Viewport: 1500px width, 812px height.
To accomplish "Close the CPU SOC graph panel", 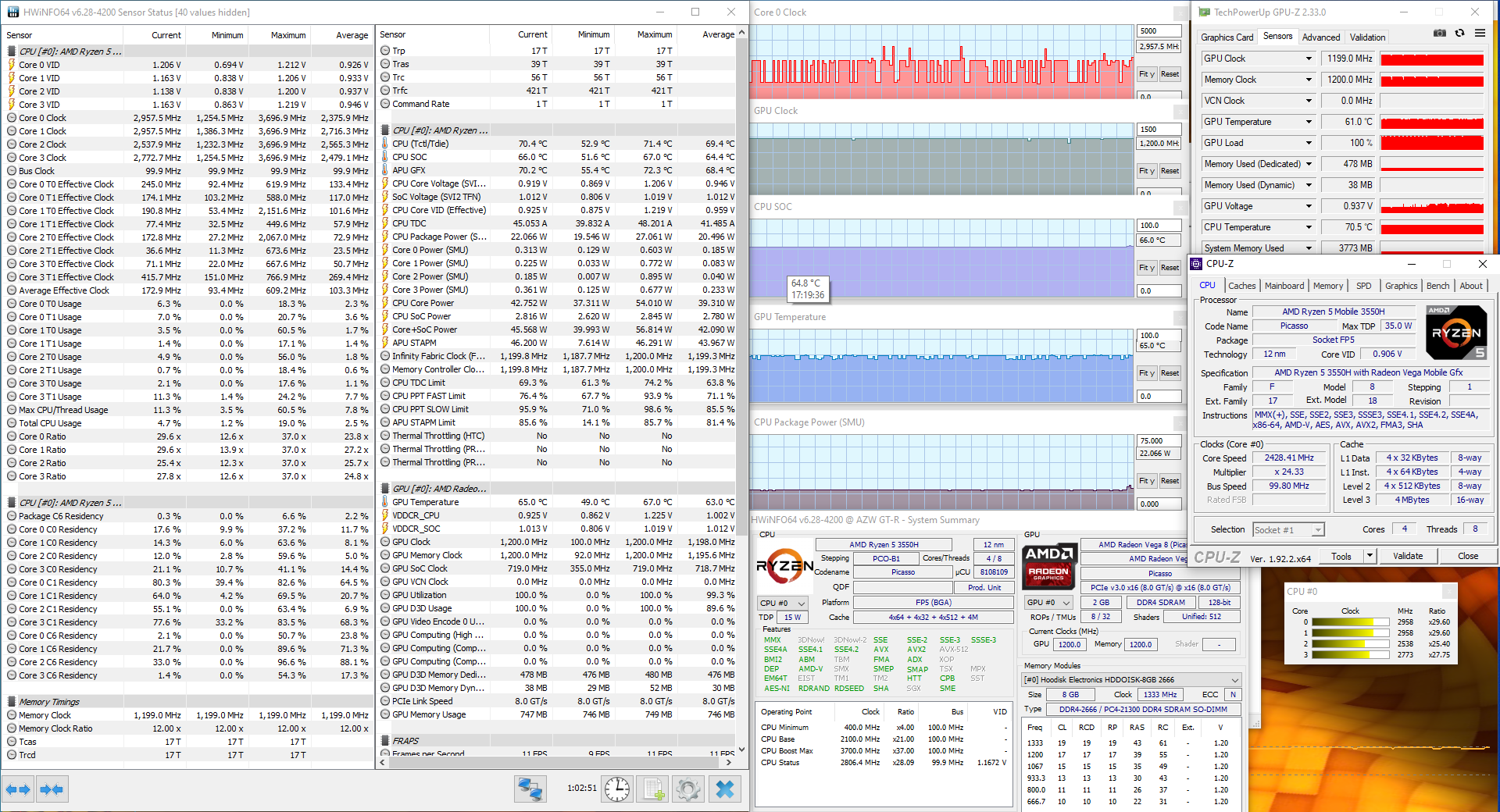I will pyautogui.click(x=1181, y=207).
